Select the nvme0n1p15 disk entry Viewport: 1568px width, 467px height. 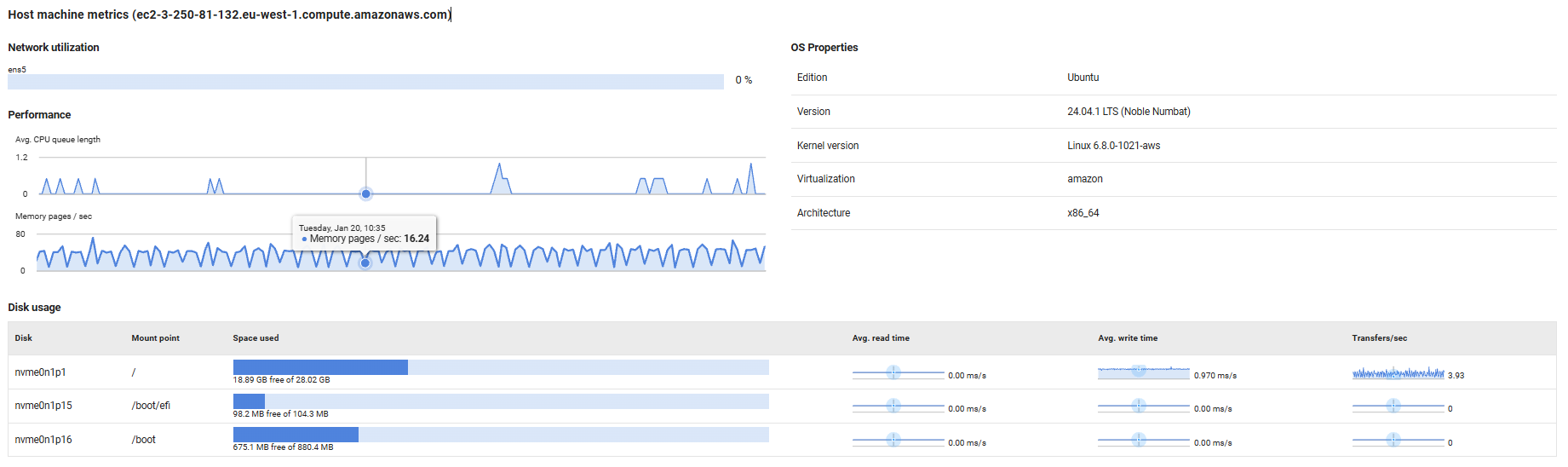(43, 406)
